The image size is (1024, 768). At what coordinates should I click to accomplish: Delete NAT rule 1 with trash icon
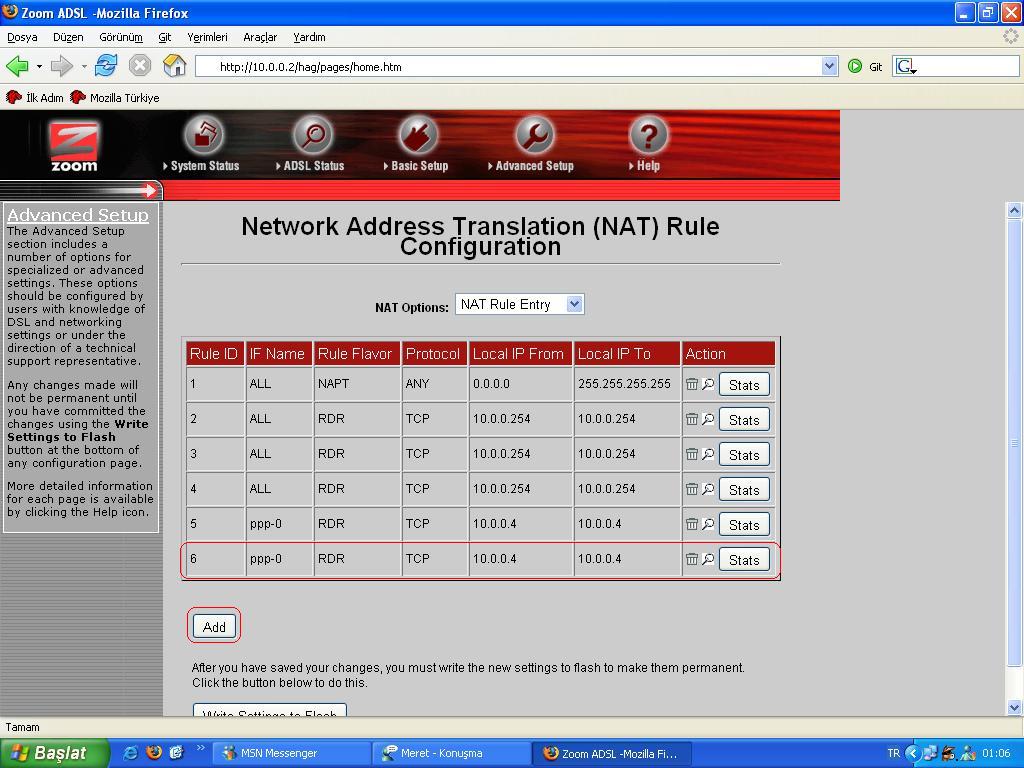692,384
